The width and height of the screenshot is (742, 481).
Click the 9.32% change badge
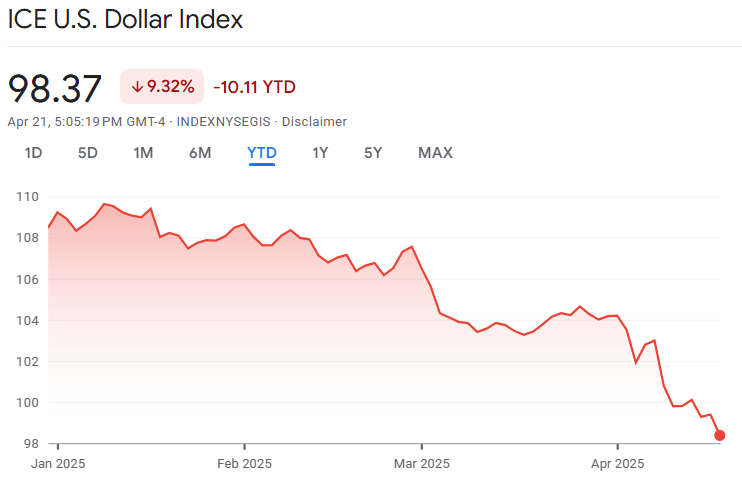pyautogui.click(x=162, y=87)
